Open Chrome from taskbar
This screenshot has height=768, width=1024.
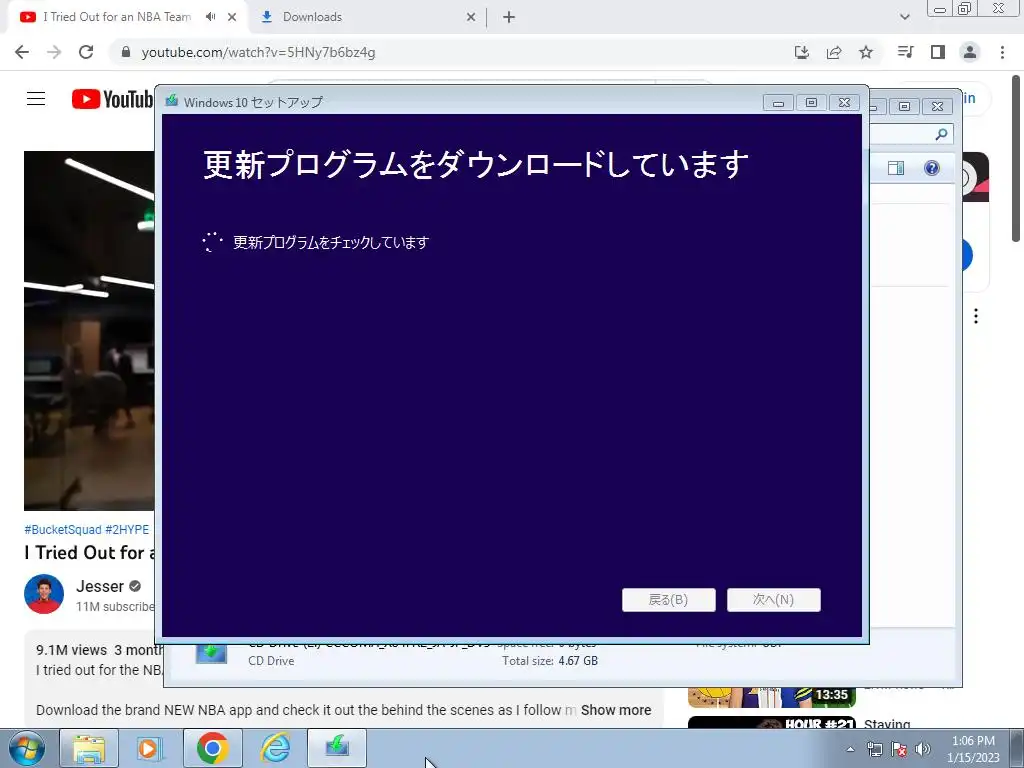point(212,748)
